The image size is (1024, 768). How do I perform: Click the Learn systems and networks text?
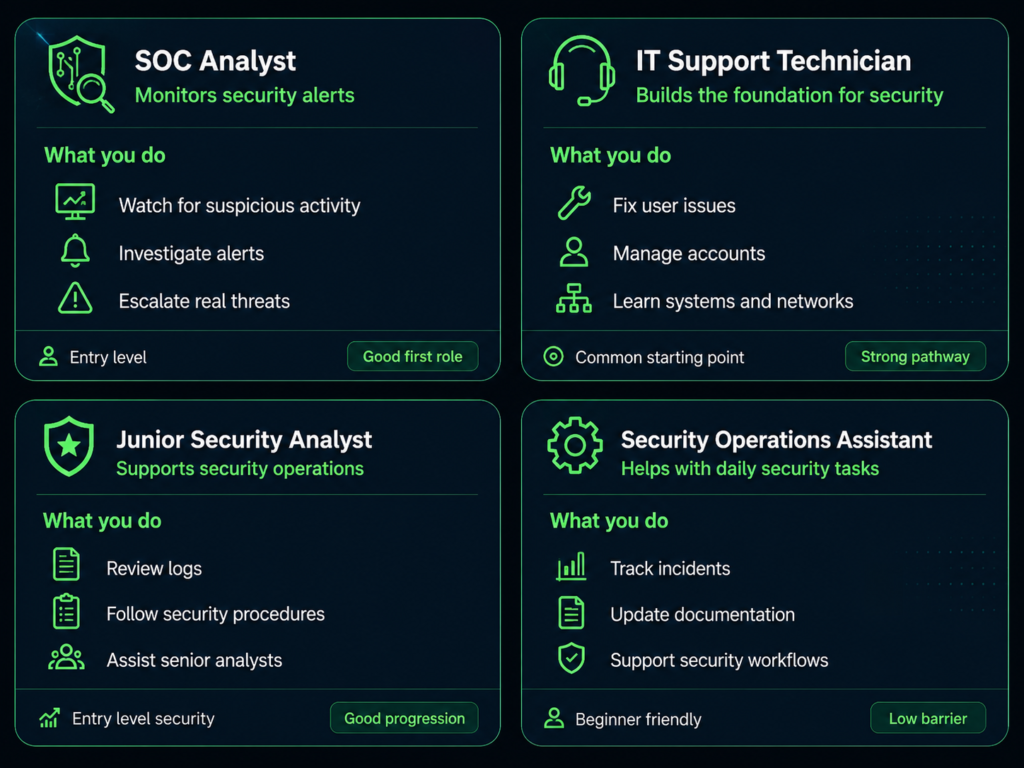(733, 301)
